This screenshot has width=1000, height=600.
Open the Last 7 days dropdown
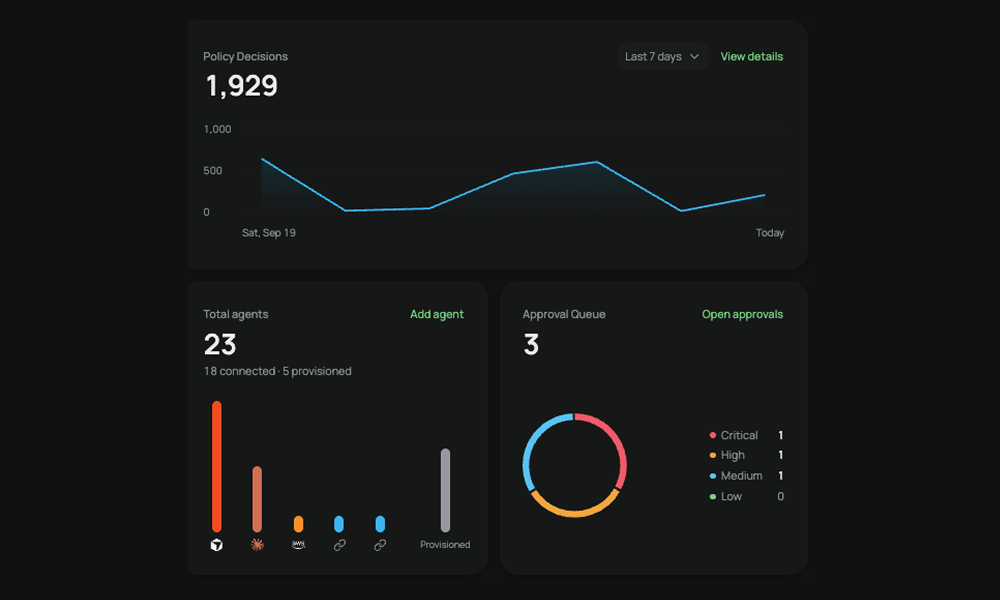[x=663, y=57]
